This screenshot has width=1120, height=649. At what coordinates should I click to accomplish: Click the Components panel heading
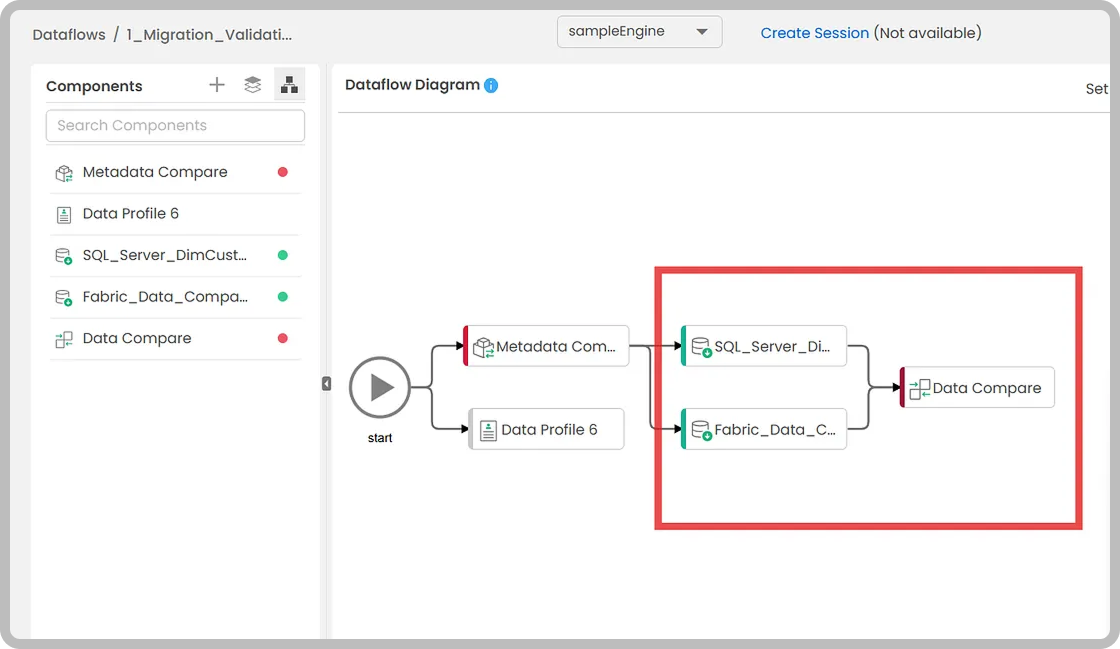[94, 86]
